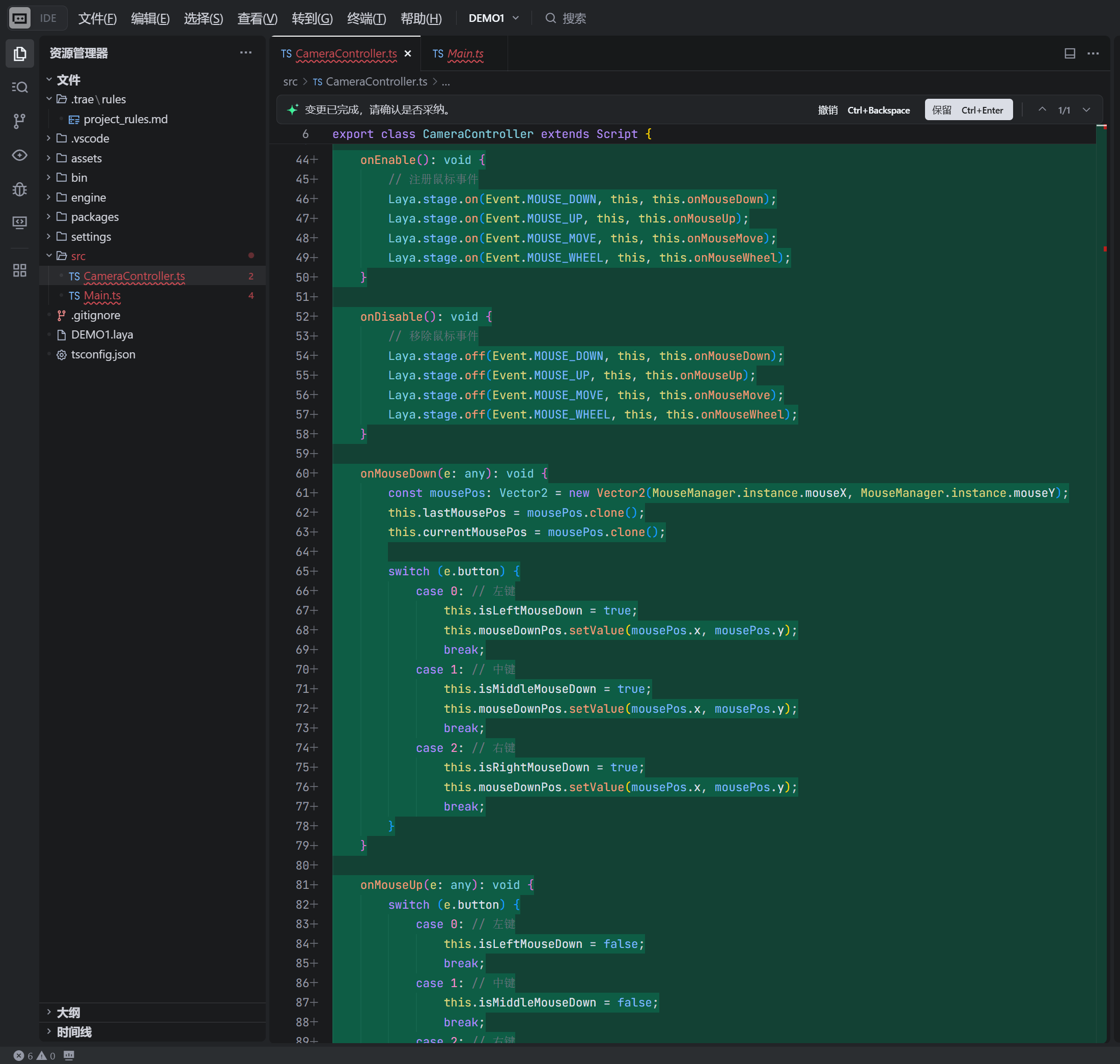The width and height of the screenshot is (1120, 1064).
Task: Open the Debug bug icon in sidebar
Action: coord(20,189)
